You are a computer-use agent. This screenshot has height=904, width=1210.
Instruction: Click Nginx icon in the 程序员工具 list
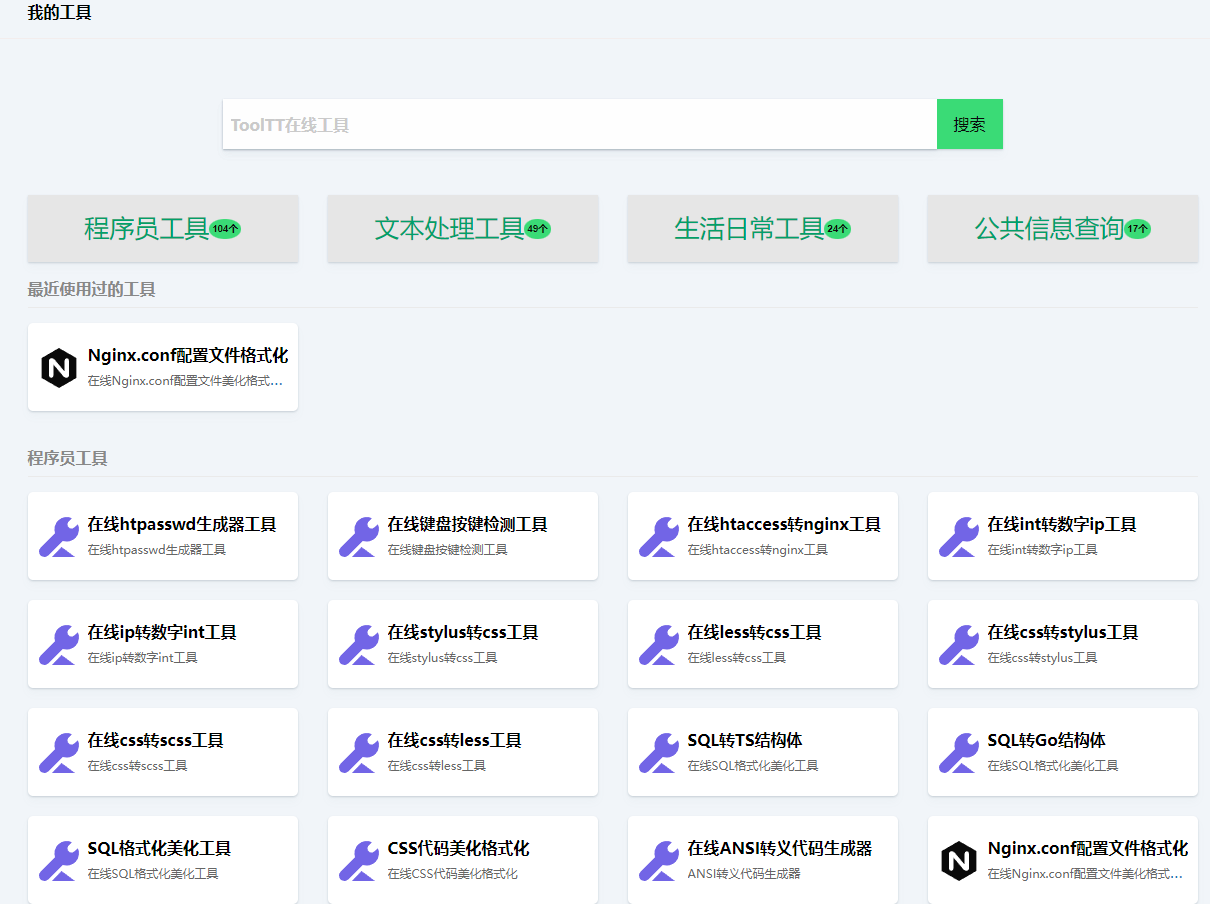tap(959, 860)
